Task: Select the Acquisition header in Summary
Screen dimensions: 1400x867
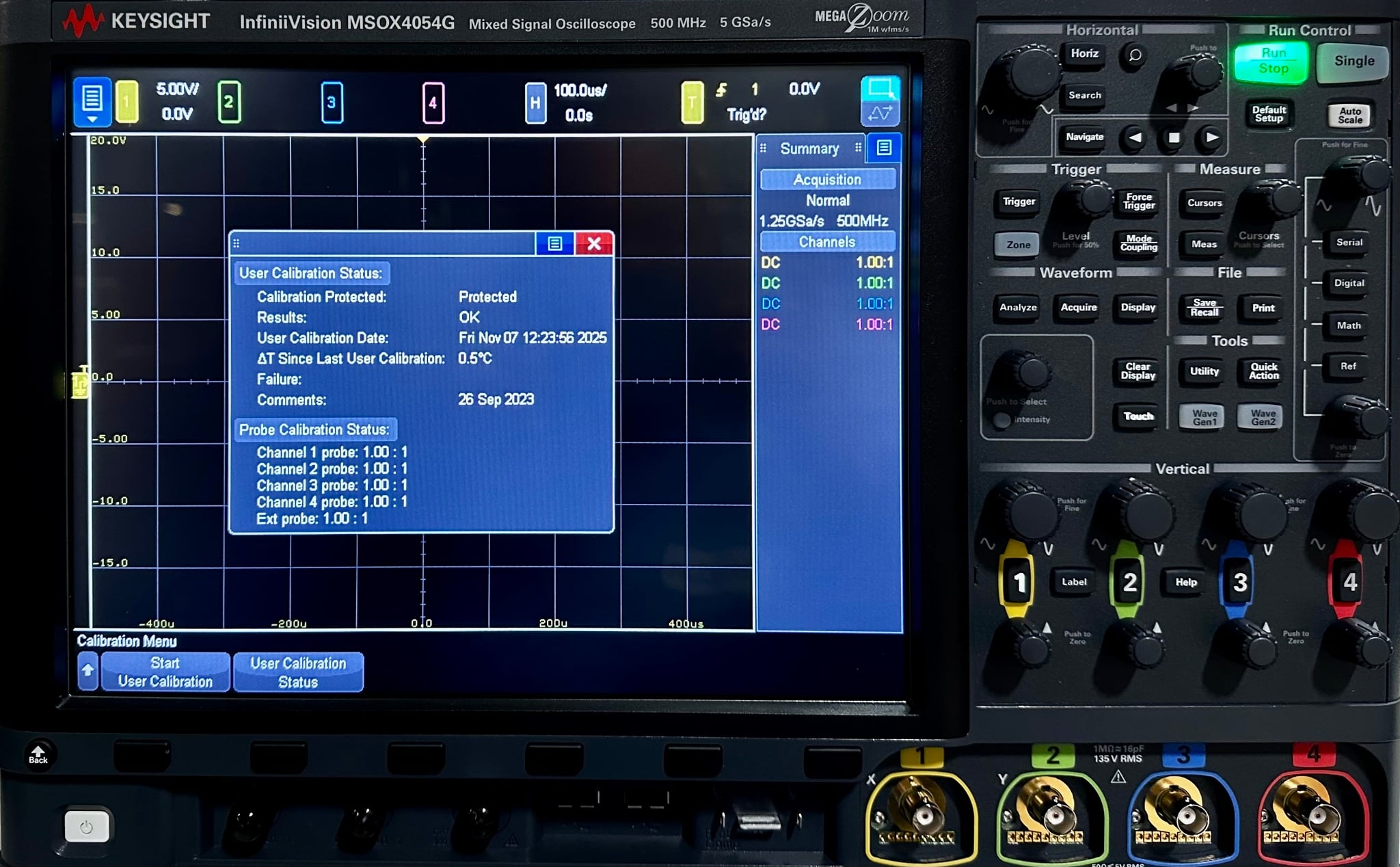Action: (x=827, y=180)
